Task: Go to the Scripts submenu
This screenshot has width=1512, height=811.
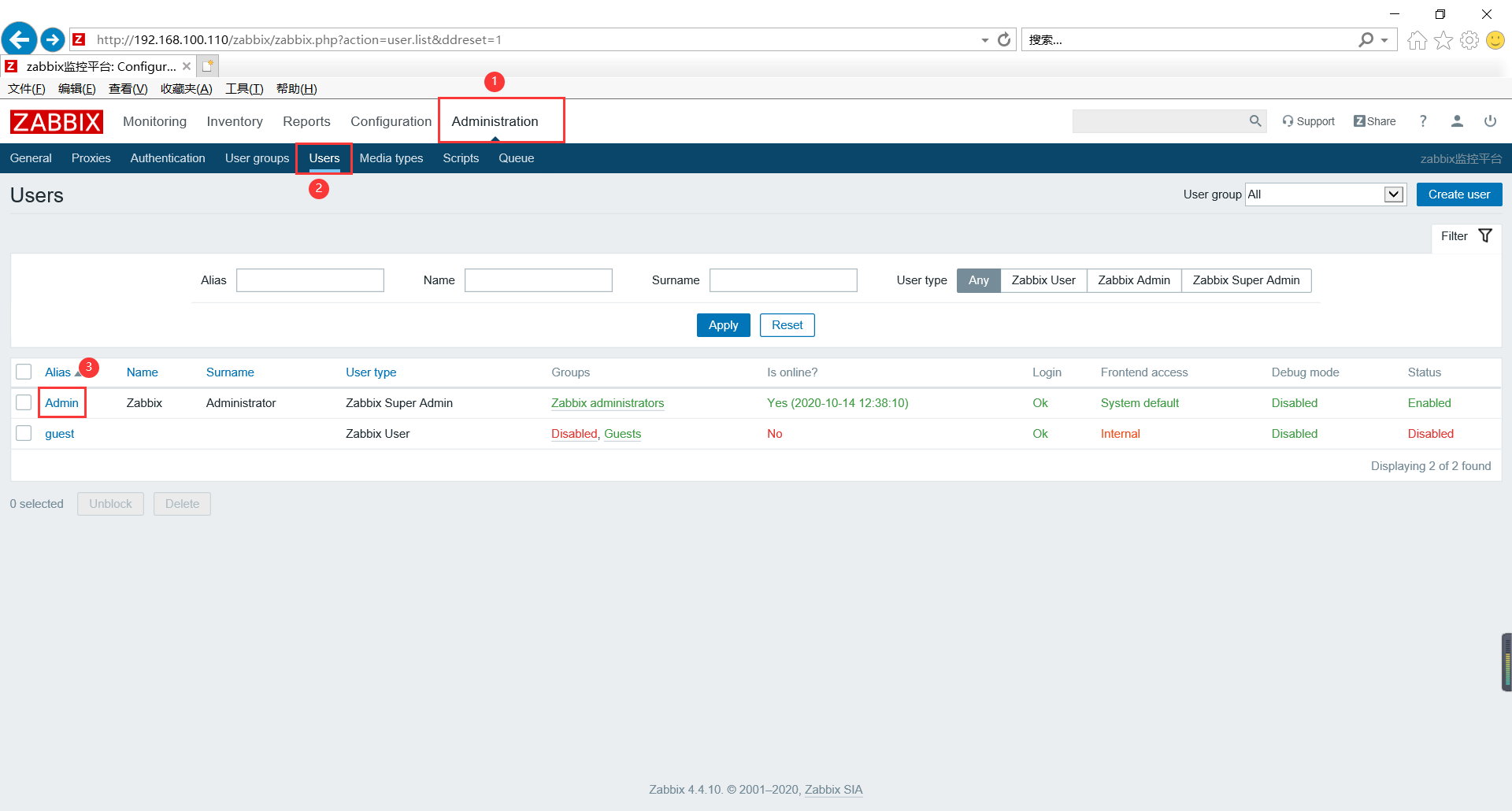Action: [461, 158]
